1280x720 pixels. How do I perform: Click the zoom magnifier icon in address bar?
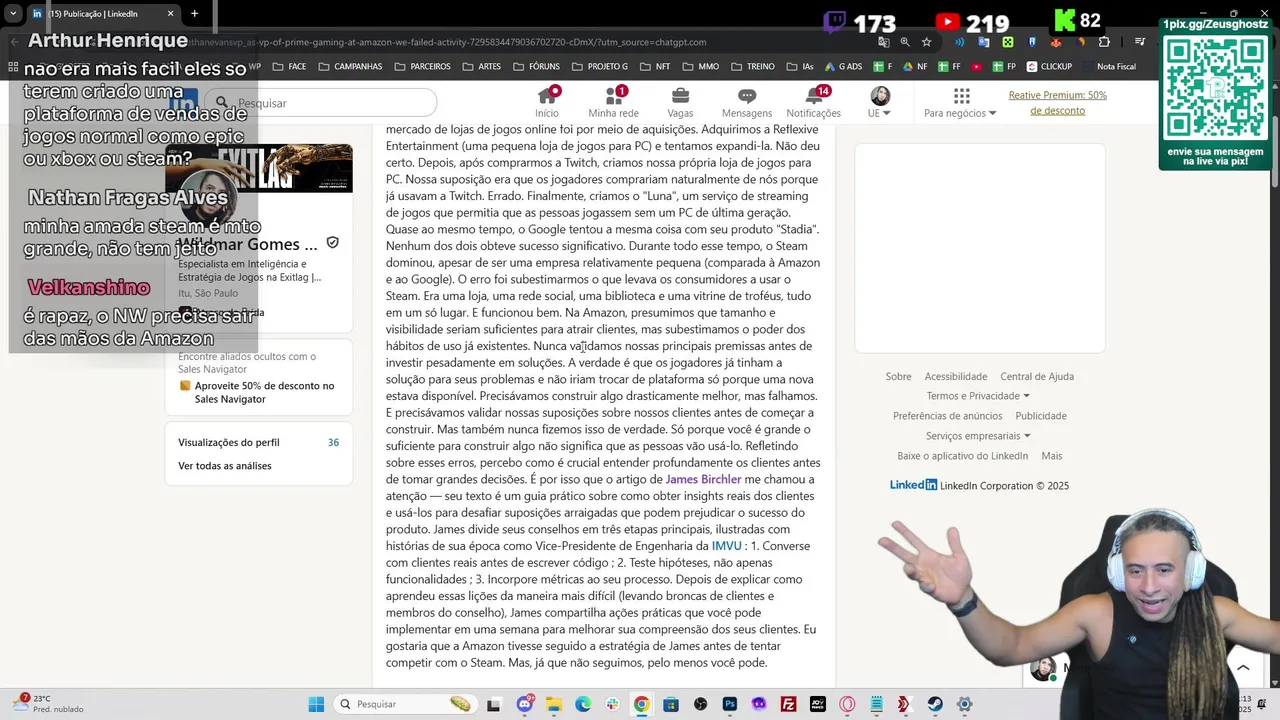pyautogui.click(x=905, y=42)
